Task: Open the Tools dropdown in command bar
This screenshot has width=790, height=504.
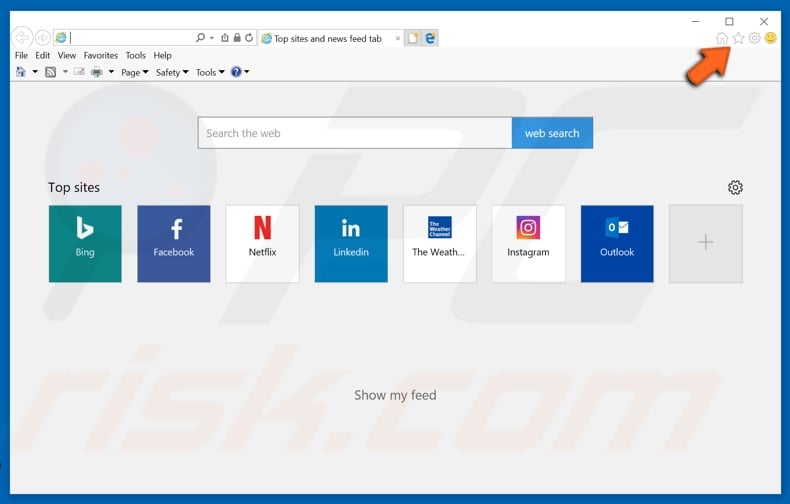Action: click(210, 73)
